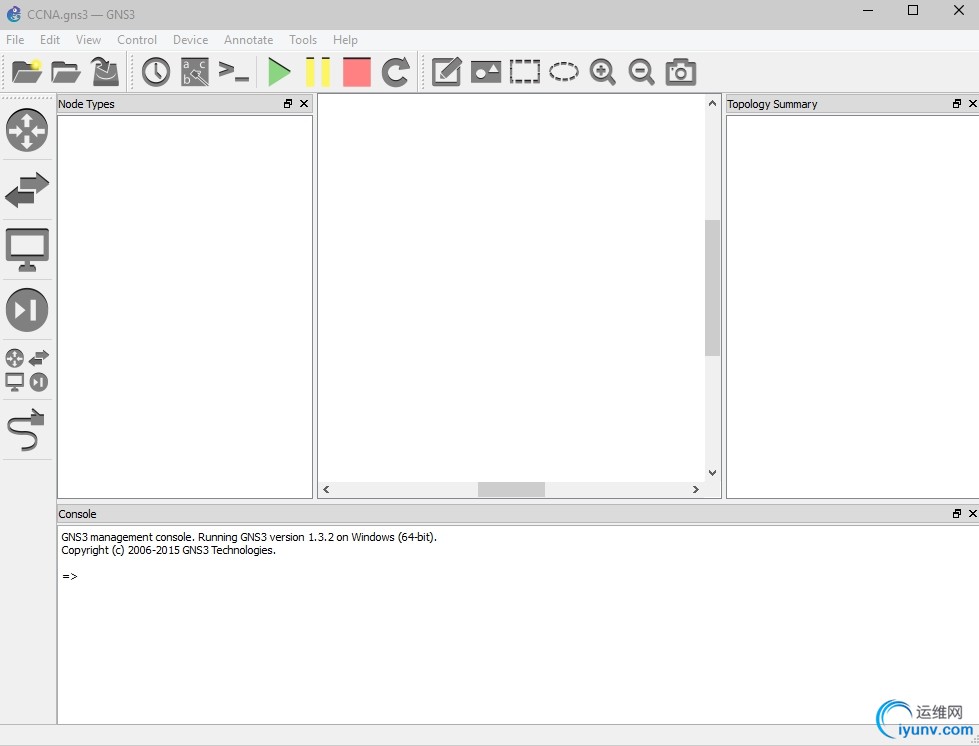Click the scroll left arrow in workspace

[x=326, y=489]
